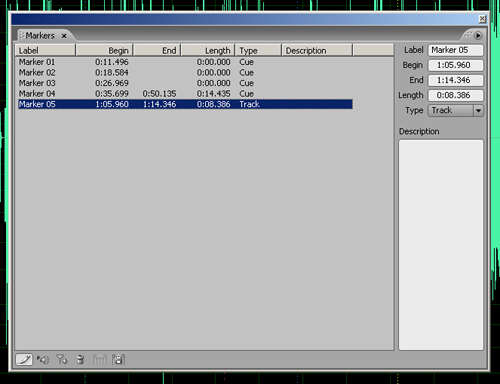Click the 0:35.699 begin time
Image resolution: width=500 pixels, height=384 pixels.
tap(112, 93)
